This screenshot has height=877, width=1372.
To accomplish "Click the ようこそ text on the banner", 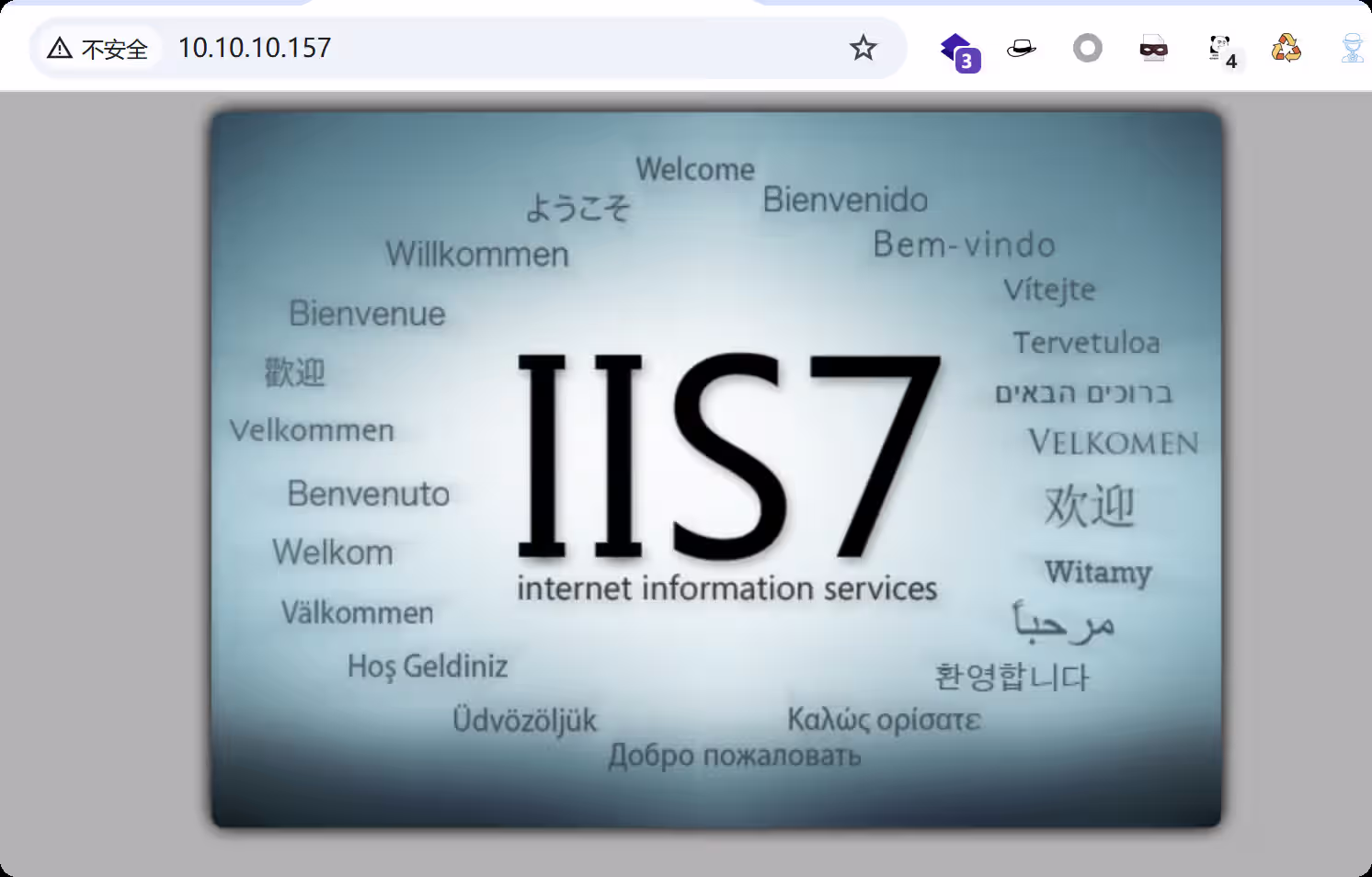I will point(578,209).
